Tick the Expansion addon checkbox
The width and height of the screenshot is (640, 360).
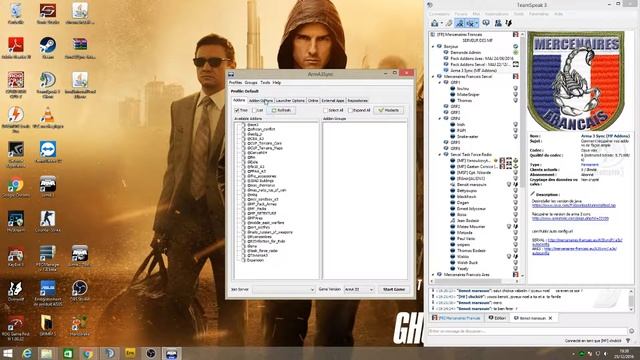point(244,260)
